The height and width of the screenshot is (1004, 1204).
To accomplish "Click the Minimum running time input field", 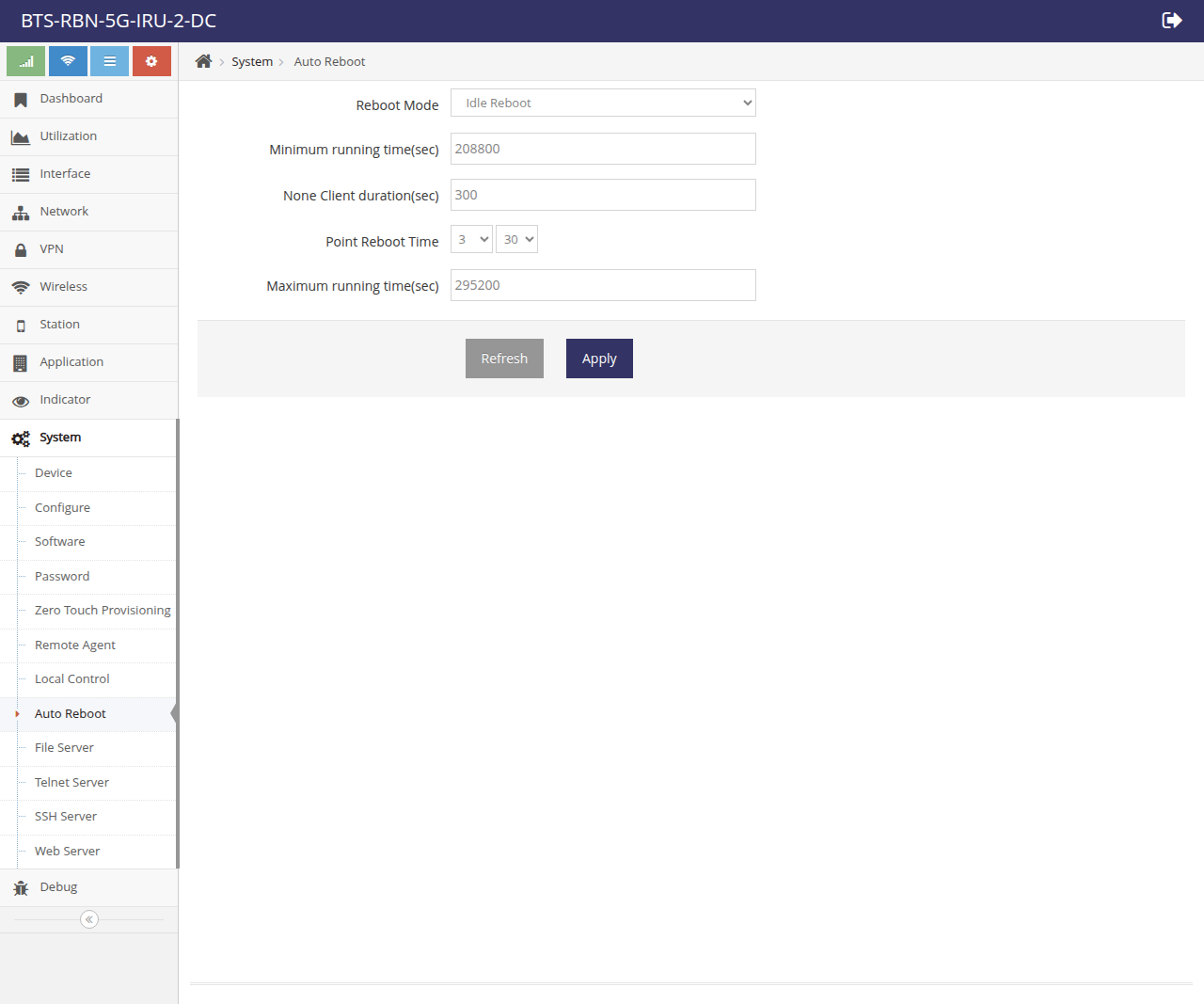I will pyautogui.click(x=603, y=149).
